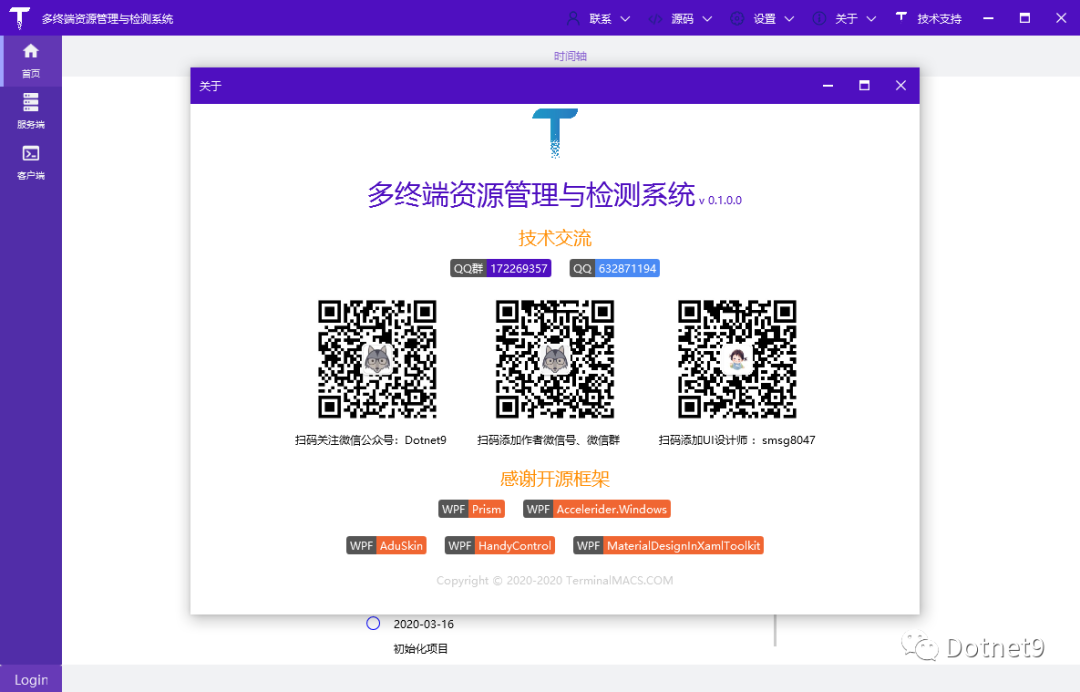Open the WPF AduSkin framework badge
Image resolution: width=1080 pixels, height=692 pixels.
pos(386,546)
